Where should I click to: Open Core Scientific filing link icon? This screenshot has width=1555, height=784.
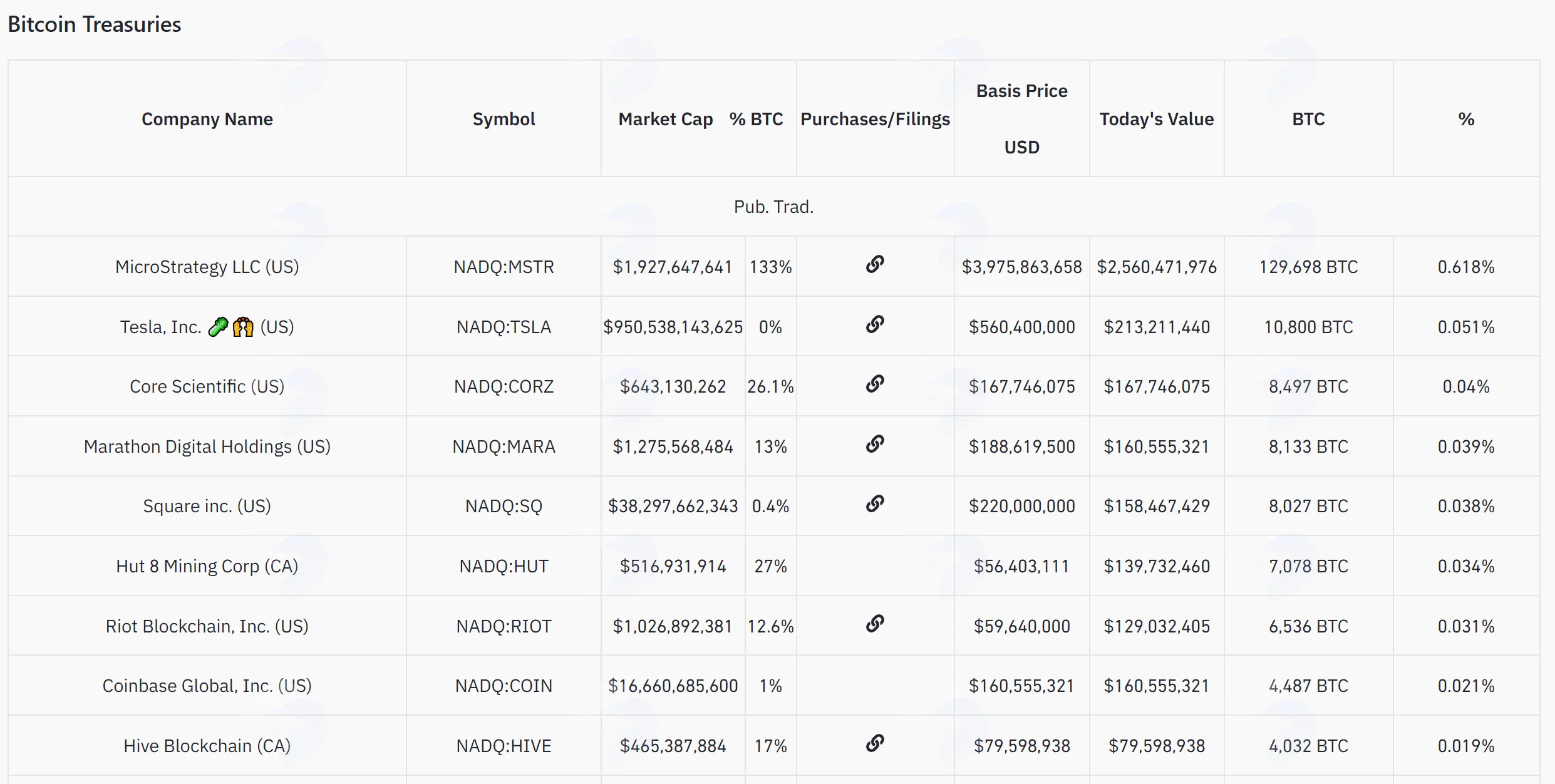tap(875, 384)
